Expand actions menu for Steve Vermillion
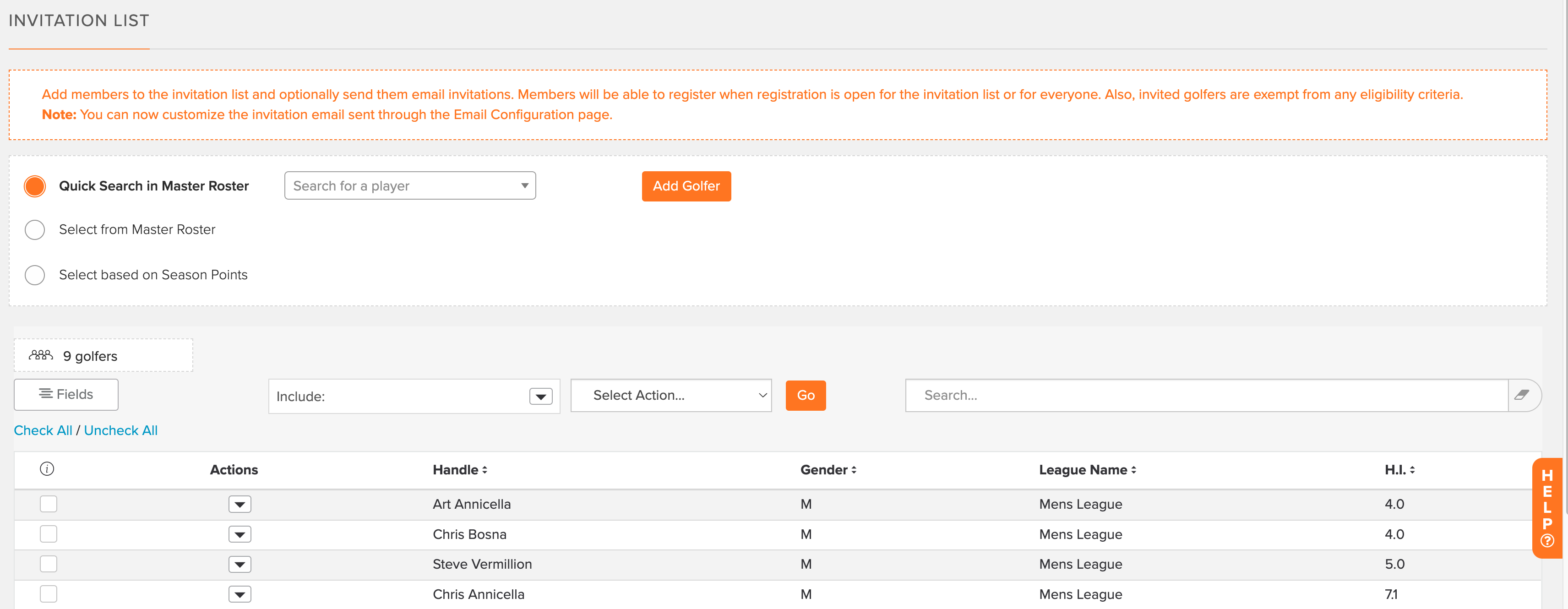 (240, 565)
